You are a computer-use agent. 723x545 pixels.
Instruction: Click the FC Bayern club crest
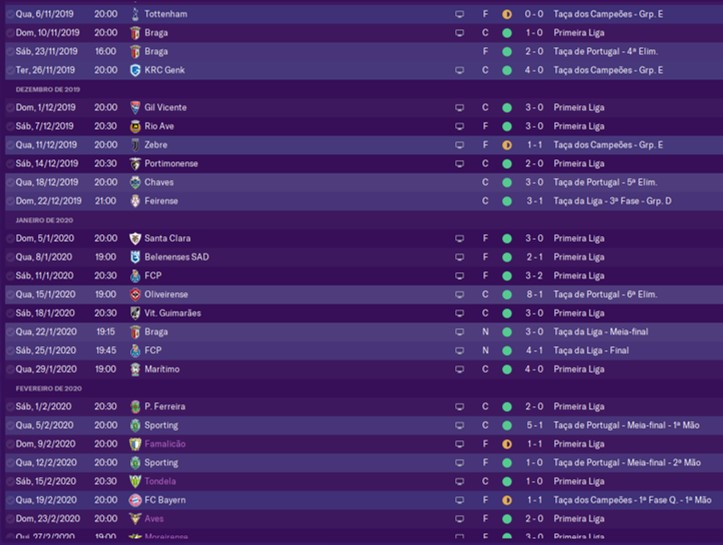pos(136,499)
